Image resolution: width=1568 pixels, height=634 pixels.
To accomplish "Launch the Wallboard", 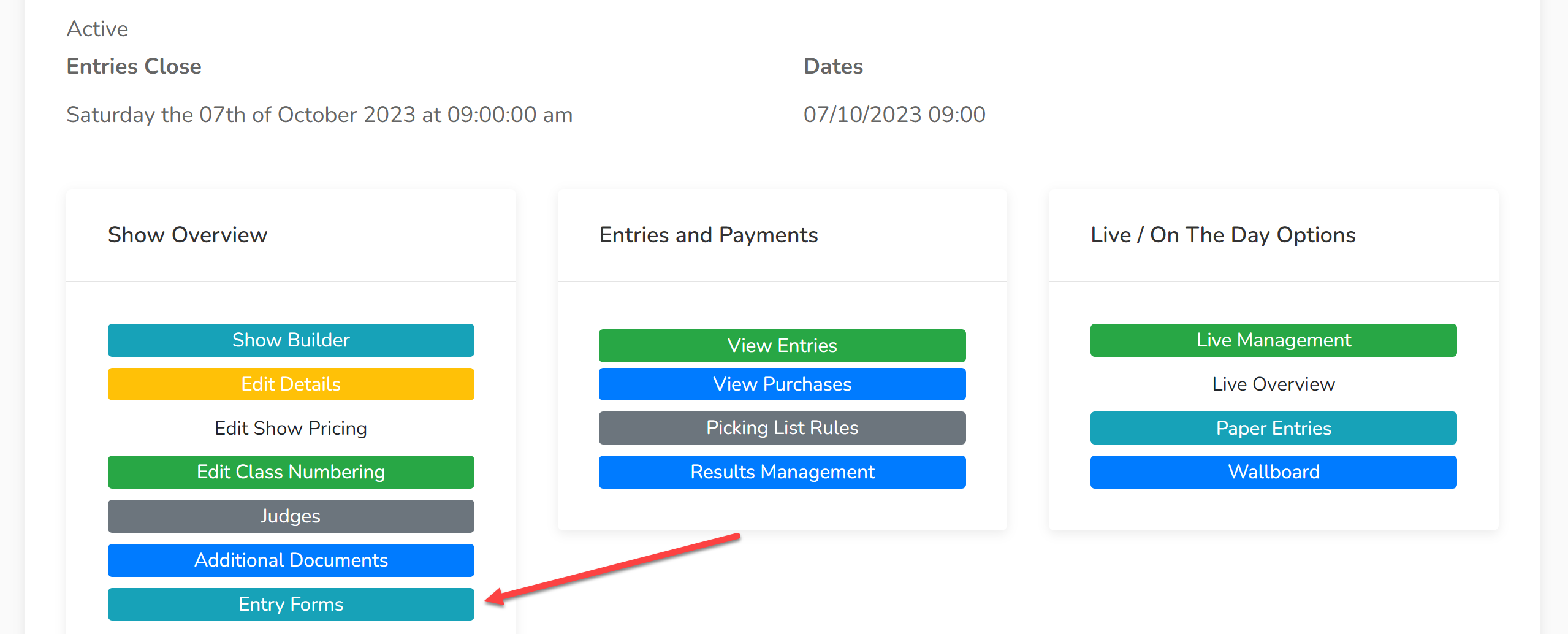I will click(x=1273, y=472).
